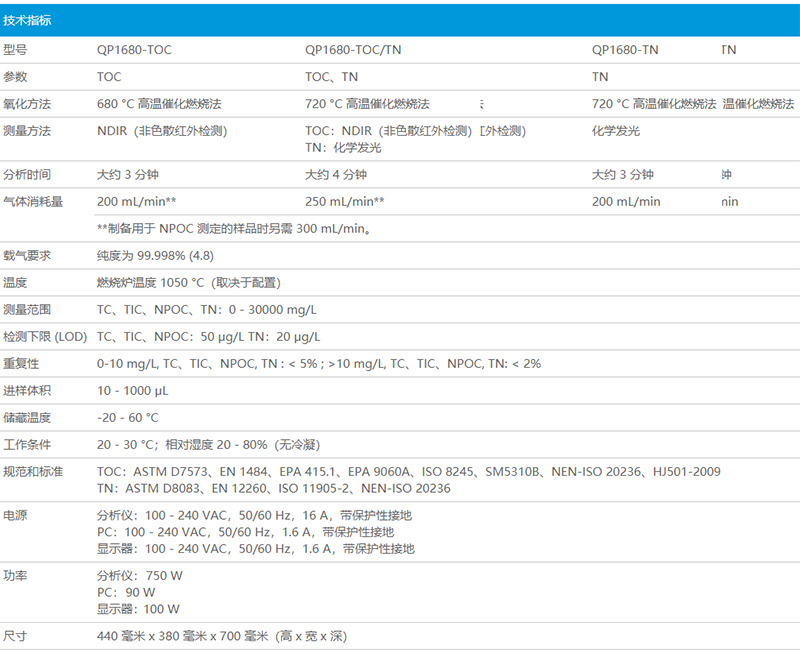Select '10 - 1000 µL' value
Screen dimensions: 800x651
coord(133,391)
